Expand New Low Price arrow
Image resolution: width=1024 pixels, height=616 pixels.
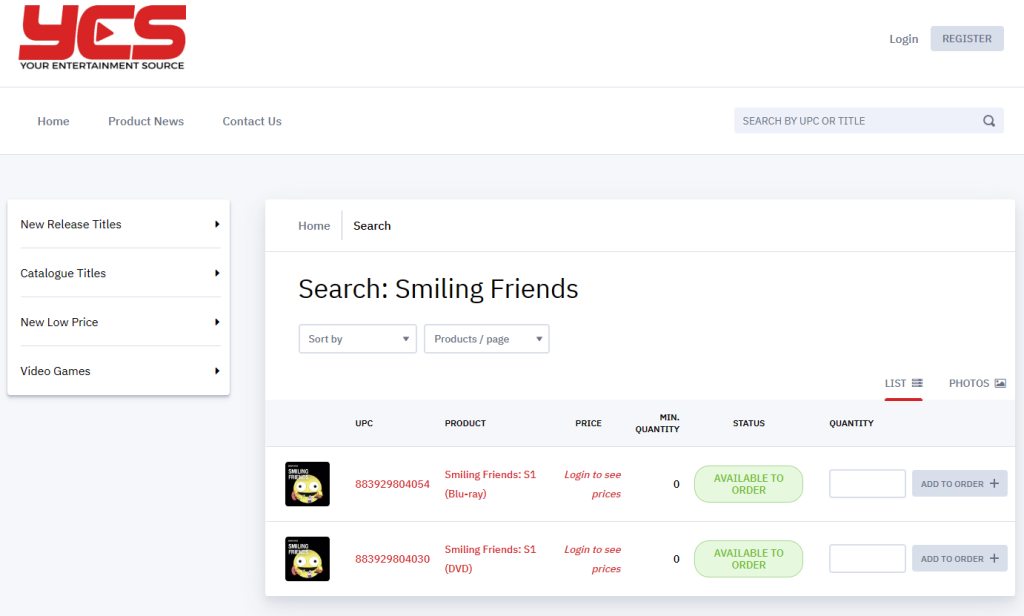click(217, 322)
